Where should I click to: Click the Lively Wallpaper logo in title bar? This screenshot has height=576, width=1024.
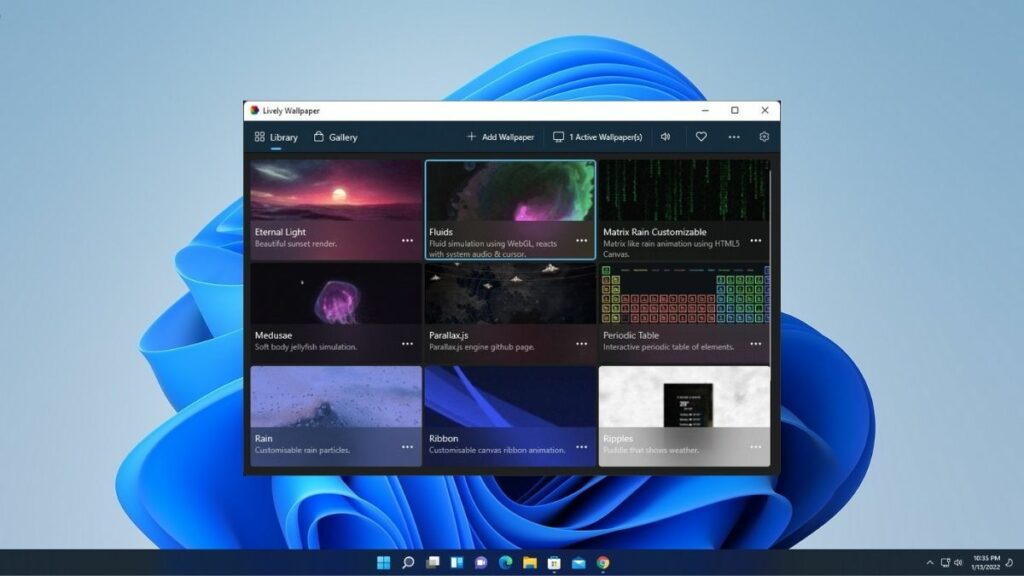[255, 110]
